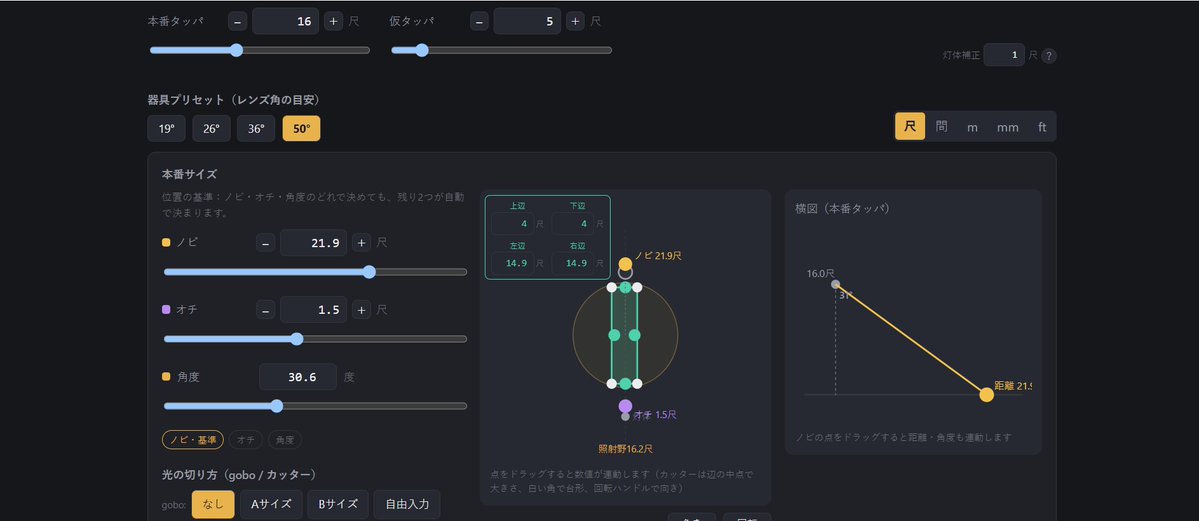This screenshot has width=1199, height=521.
Task: Select the 26° lens preset
Action: tap(211, 129)
